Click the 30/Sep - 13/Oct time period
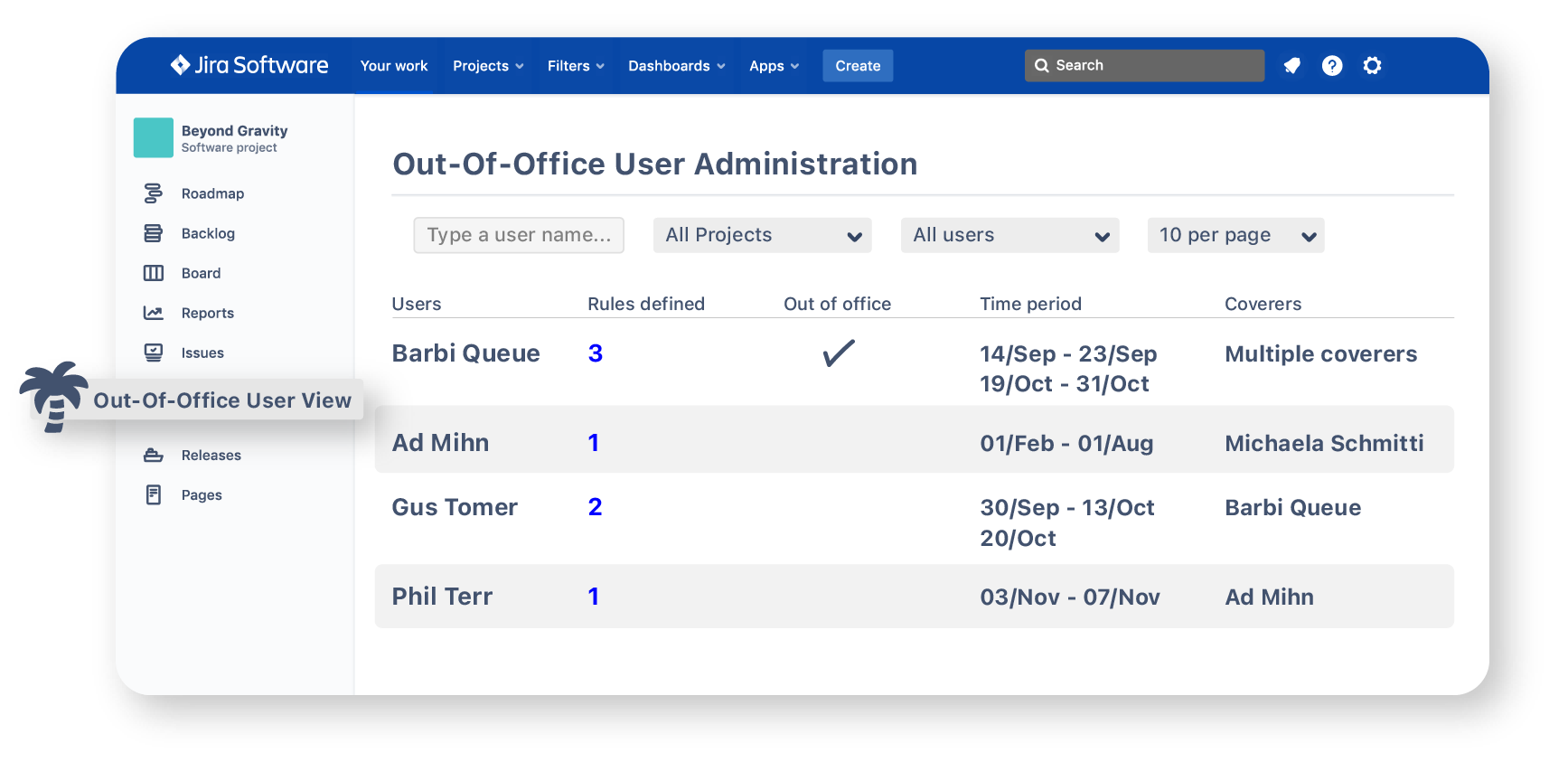The height and width of the screenshot is (762, 1568). point(1067,508)
